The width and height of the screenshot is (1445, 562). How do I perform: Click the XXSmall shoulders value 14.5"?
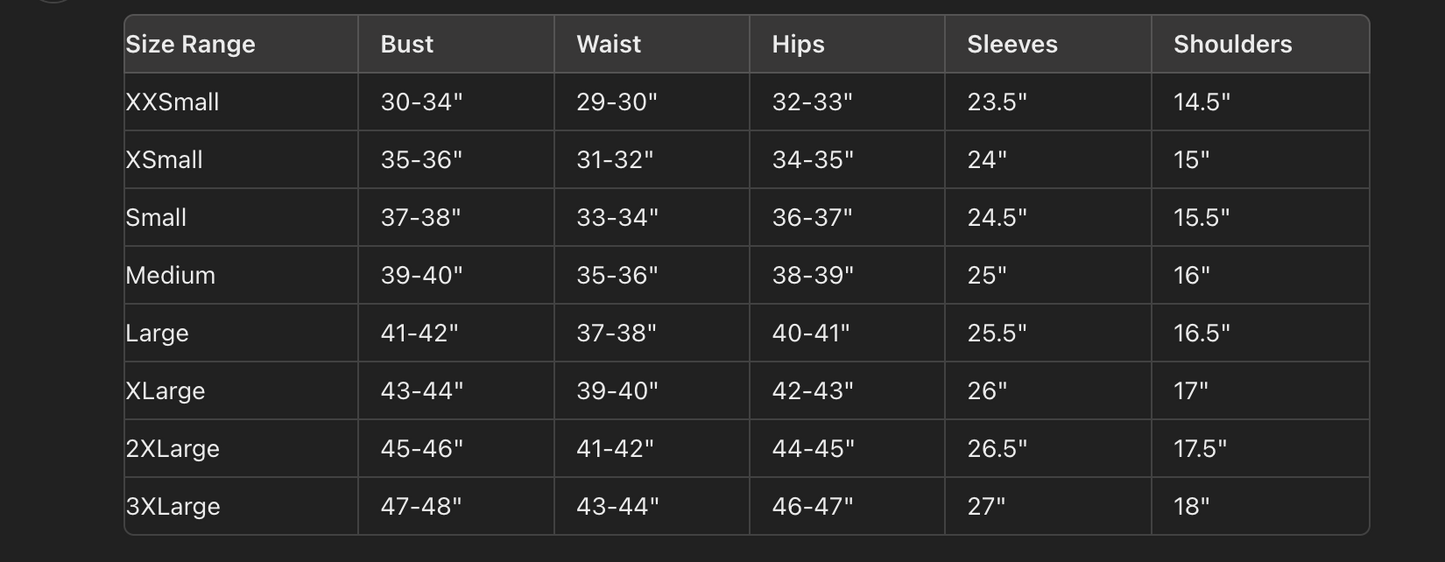[1202, 102]
